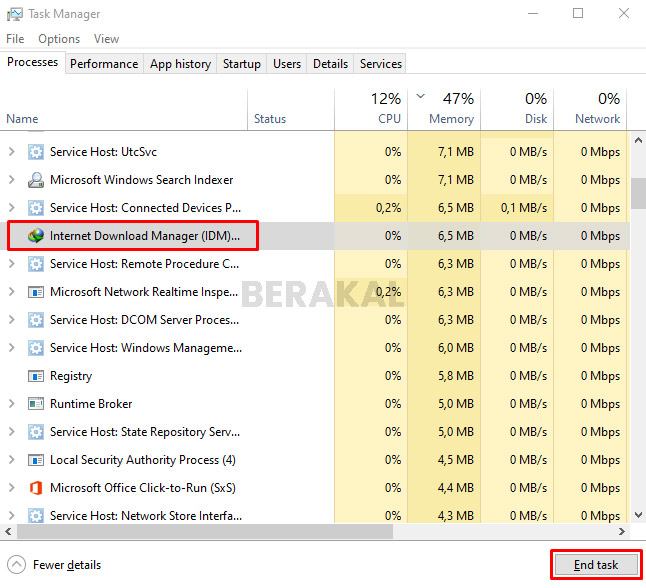The height and width of the screenshot is (588, 646).
Task: Click the horizontal scrollbar right arrow
Action: (622, 532)
